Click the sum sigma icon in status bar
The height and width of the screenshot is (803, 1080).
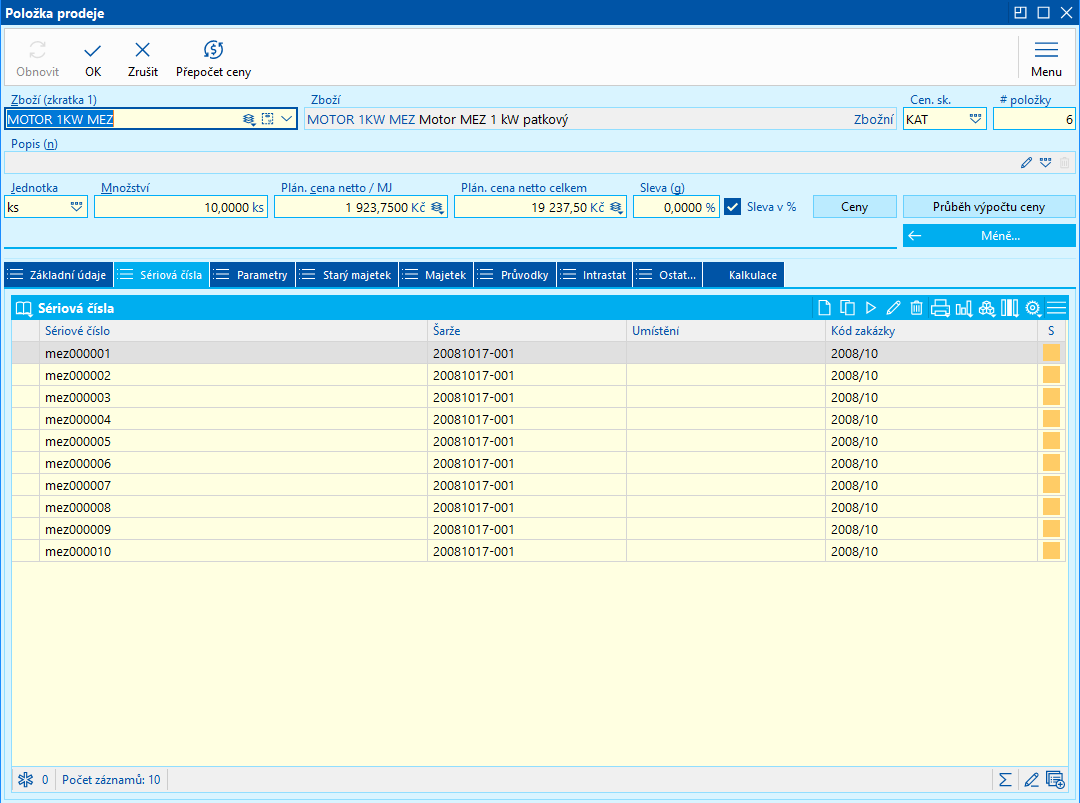[x=1005, y=779]
